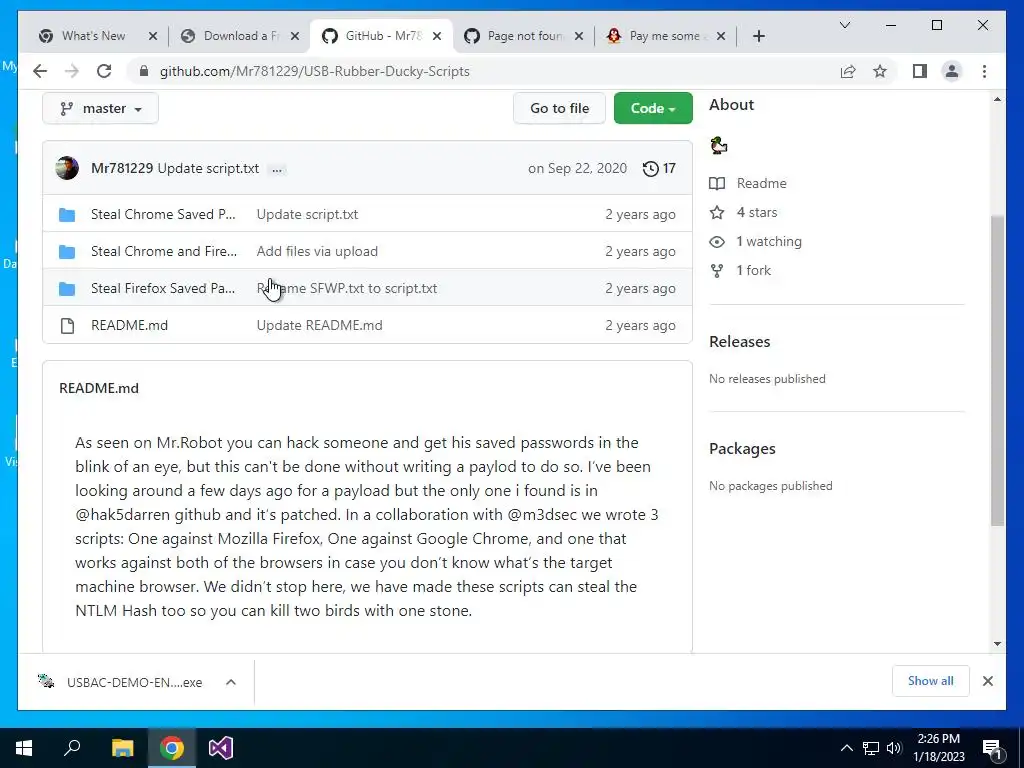Close the Download a Fr tab

pyautogui.click(x=295, y=36)
